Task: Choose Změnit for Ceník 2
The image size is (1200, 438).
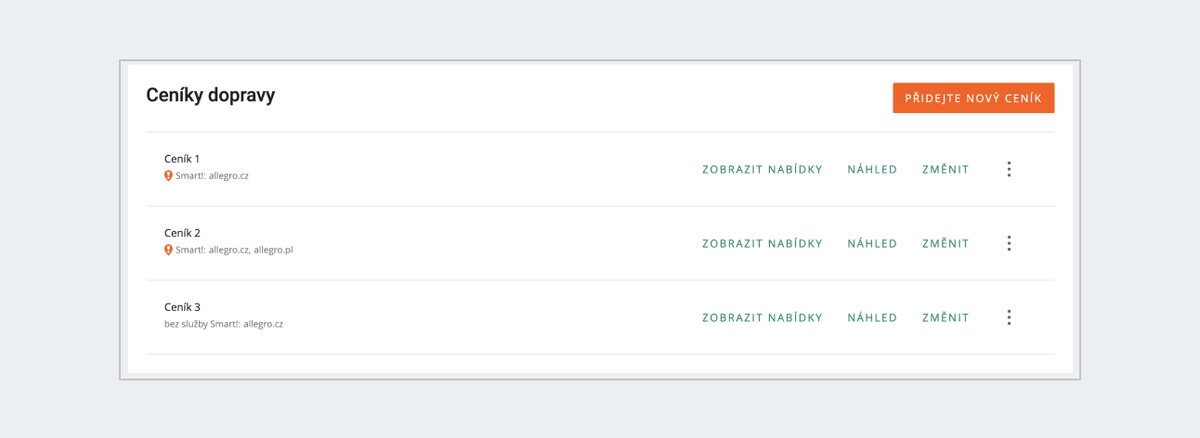Action: [x=945, y=243]
